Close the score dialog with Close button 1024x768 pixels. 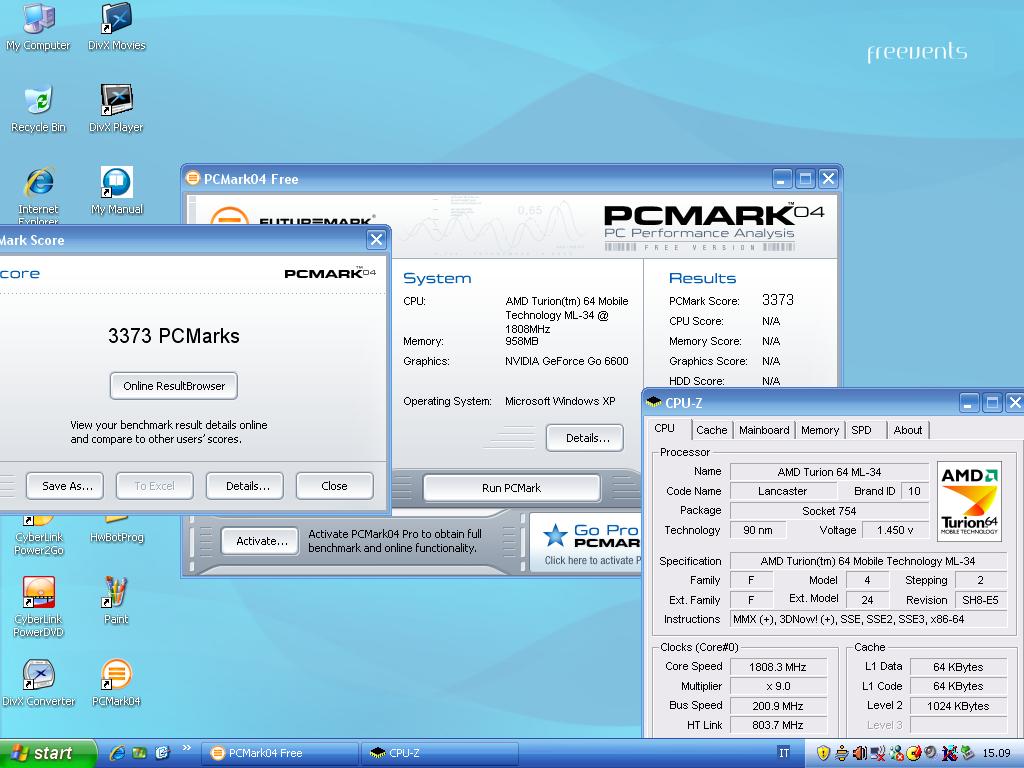click(x=334, y=486)
